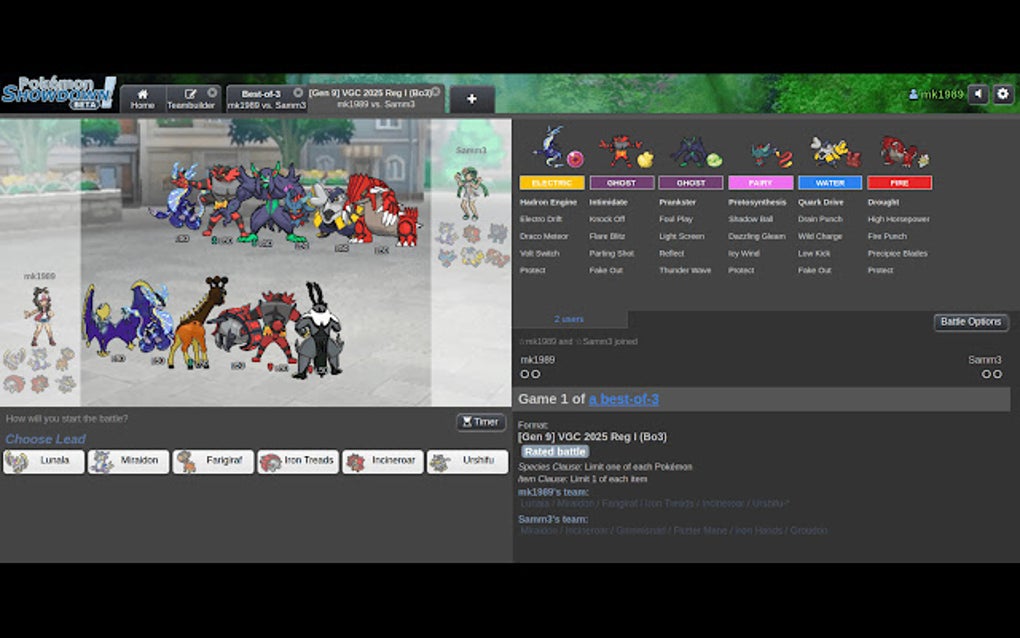The image size is (1020, 638).
Task: Open the settings gear options
Action: coord(1003,94)
